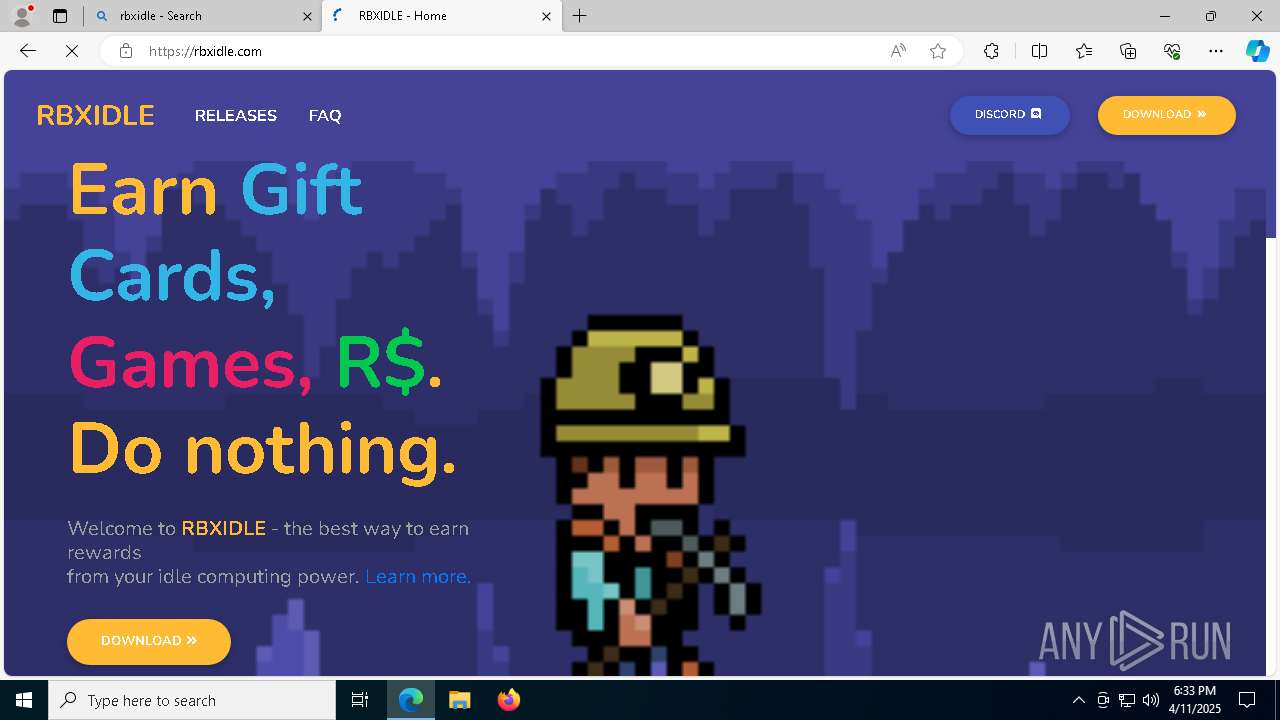Click the pixel miner character image
This screenshot has height=720, width=1280.
tap(650, 495)
